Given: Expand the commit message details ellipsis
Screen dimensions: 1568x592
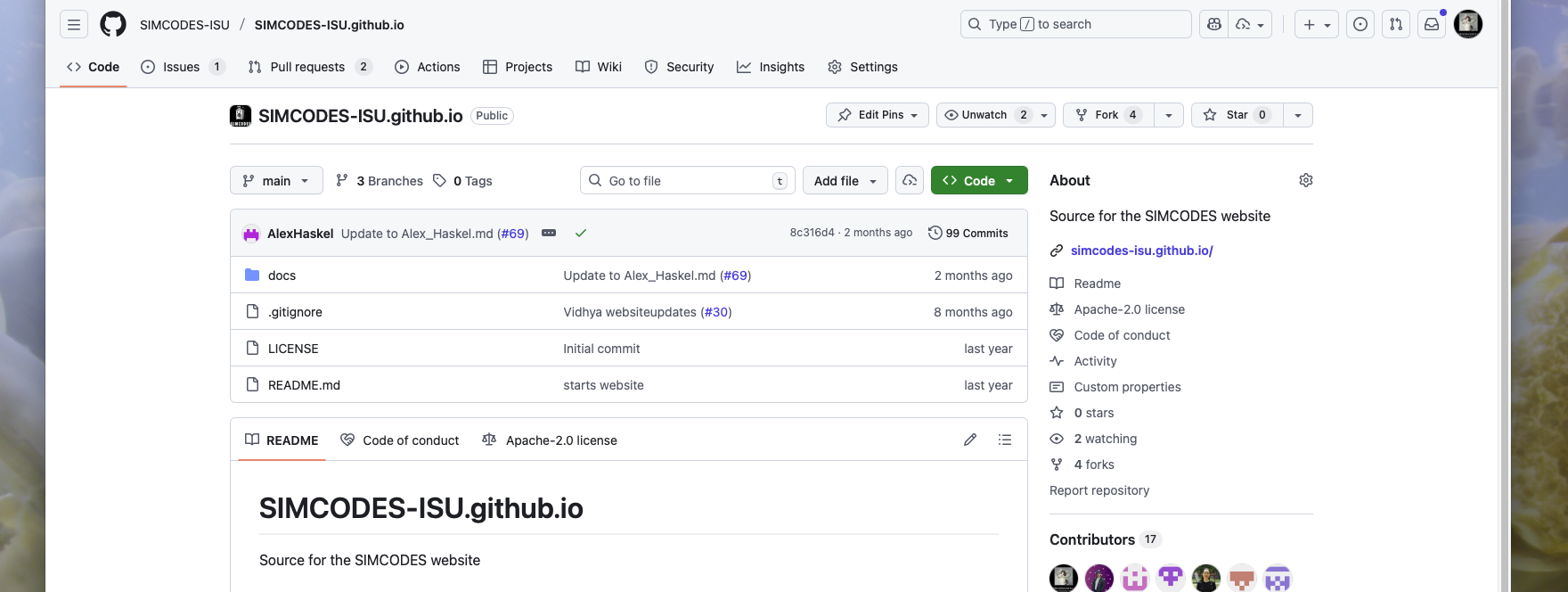Looking at the screenshot, I should coord(549,233).
